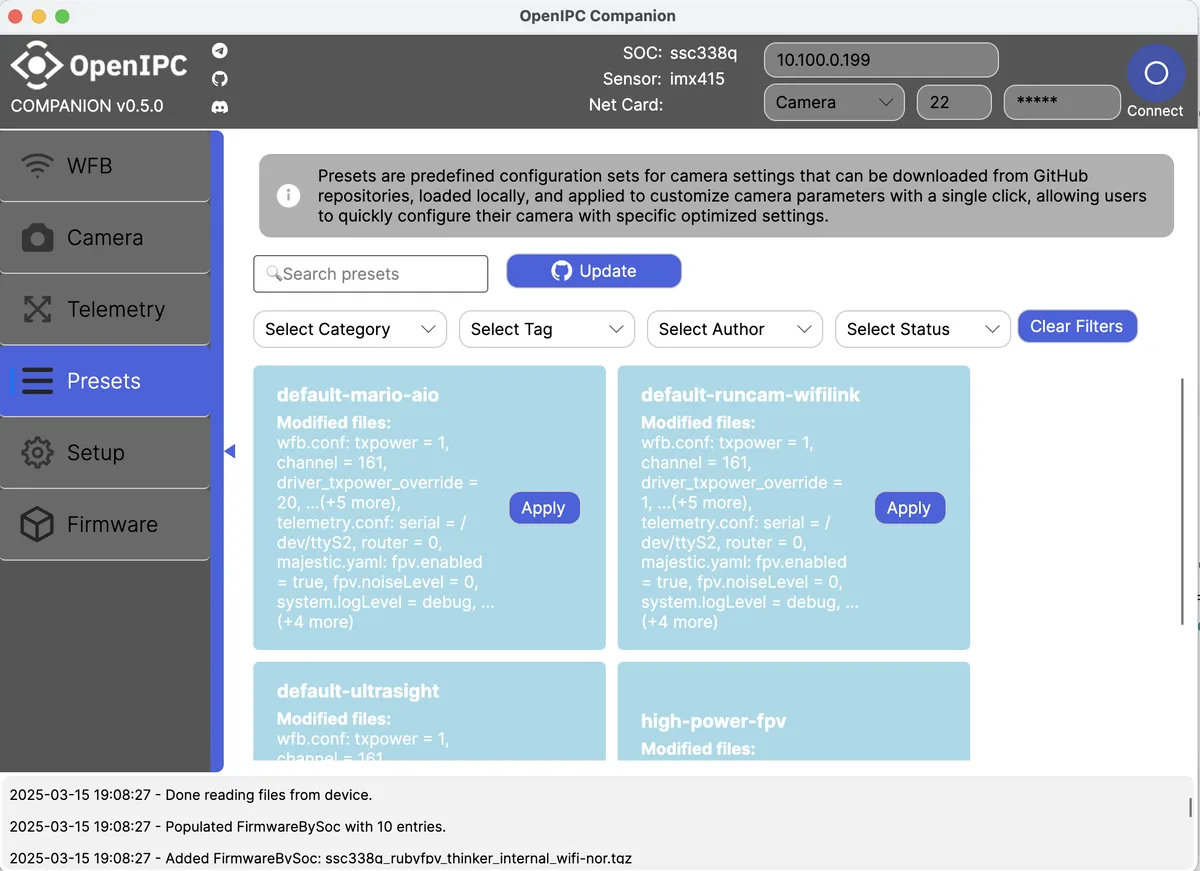This screenshot has width=1200, height=871.
Task: Click the info icon in presets description
Action: (288, 196)
